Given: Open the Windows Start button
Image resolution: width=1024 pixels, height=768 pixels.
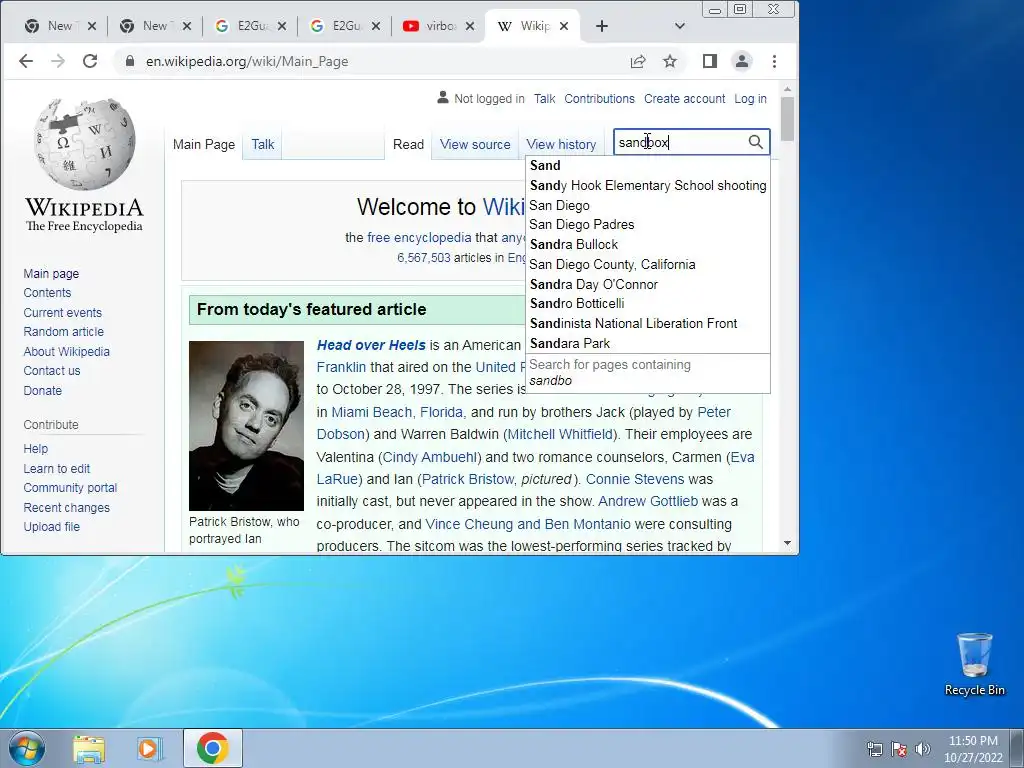Looking at the screenshot, I should (x=27, y=748).
